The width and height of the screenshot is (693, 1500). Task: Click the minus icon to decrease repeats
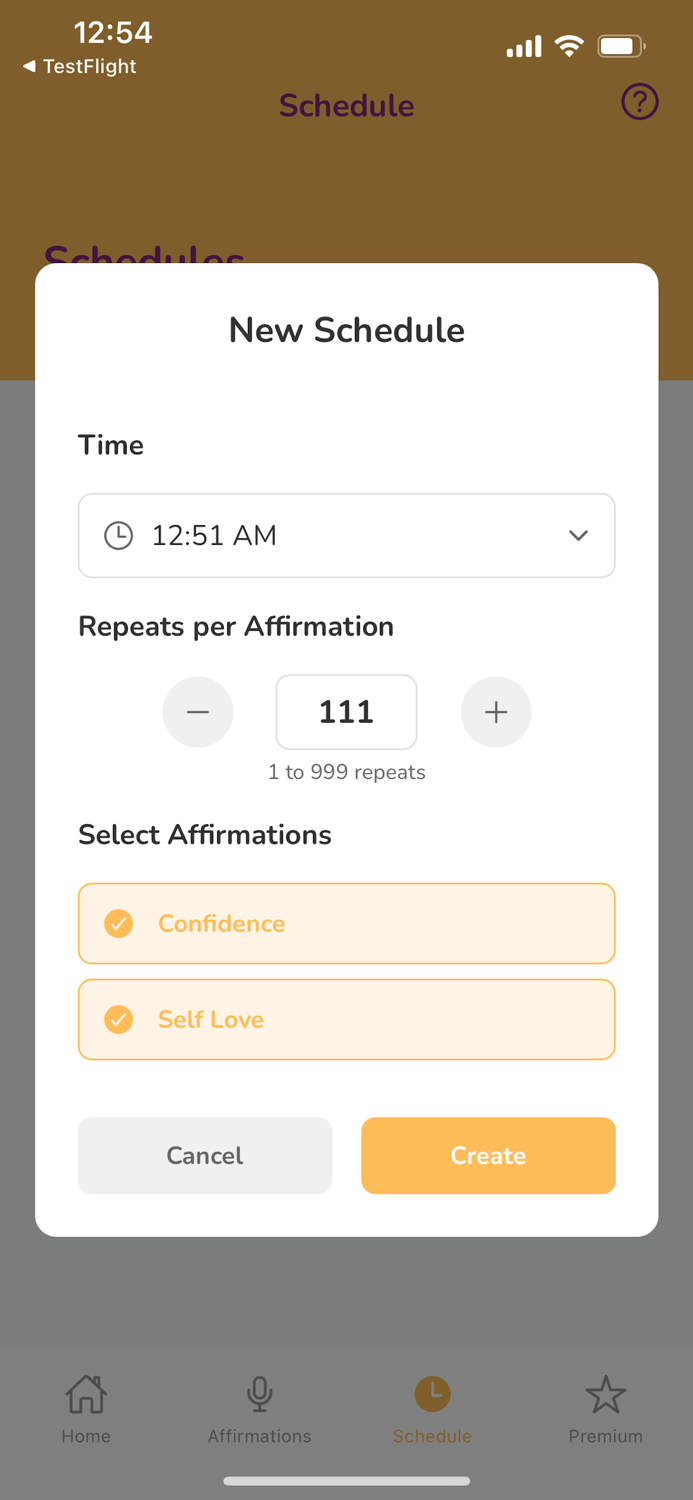coord(197,712)
